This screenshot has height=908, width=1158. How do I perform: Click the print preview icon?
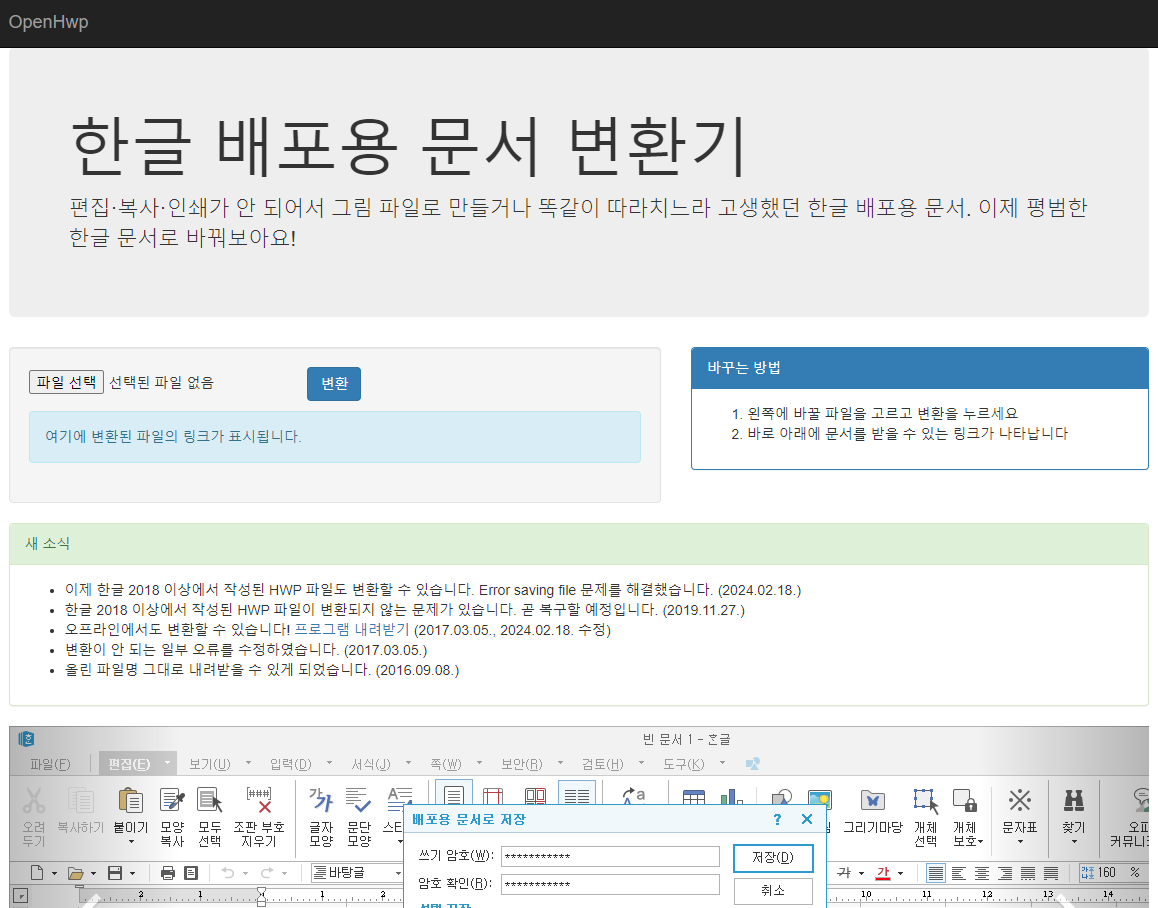pos(191,873)
